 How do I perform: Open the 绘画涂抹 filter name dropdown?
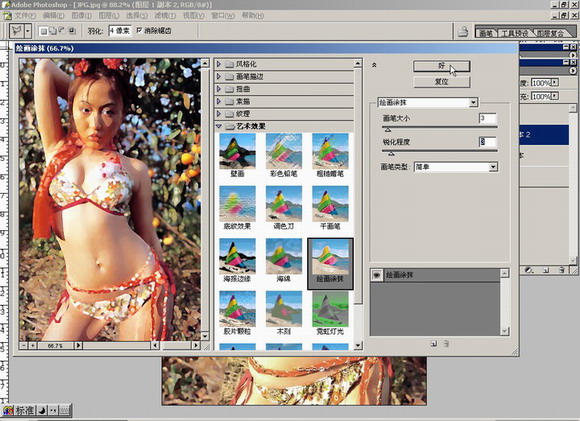pos(473,102)
